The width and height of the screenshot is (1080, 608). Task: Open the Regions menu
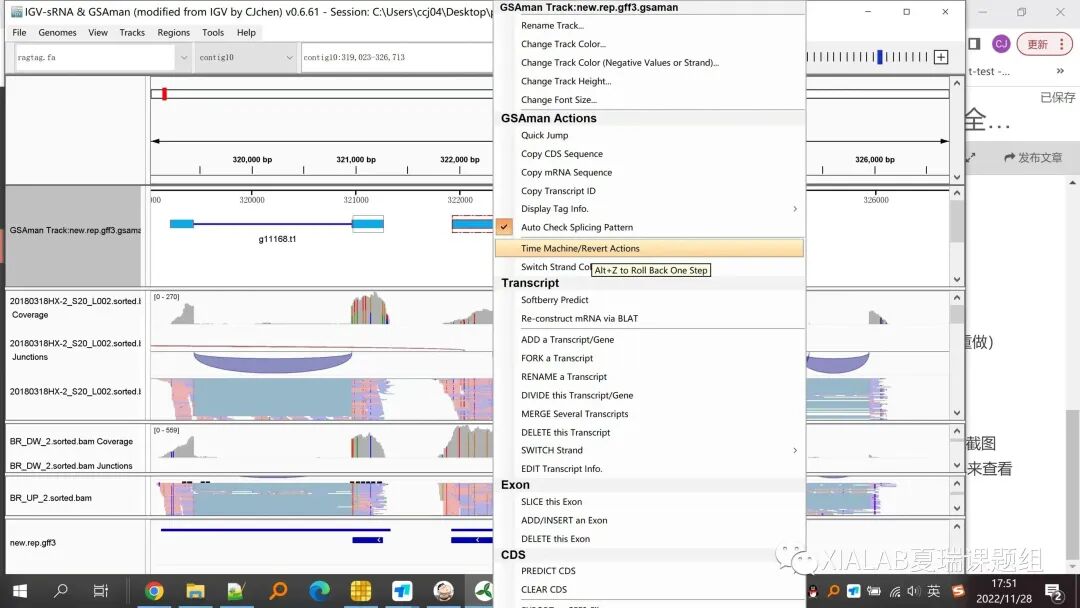pos(174,32)
